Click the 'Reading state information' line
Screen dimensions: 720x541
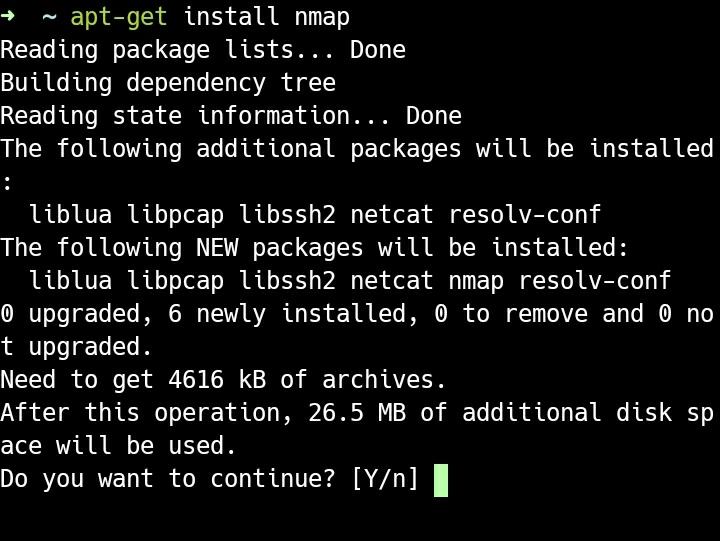pos(231,116)
